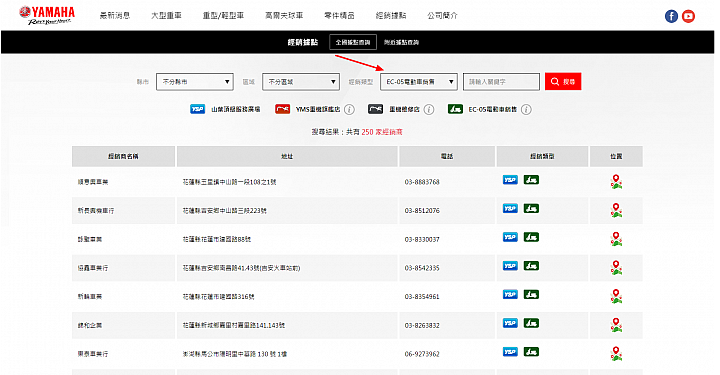Click phone number 03-8263832
This screenshot has width=720, height=375.
422,325
